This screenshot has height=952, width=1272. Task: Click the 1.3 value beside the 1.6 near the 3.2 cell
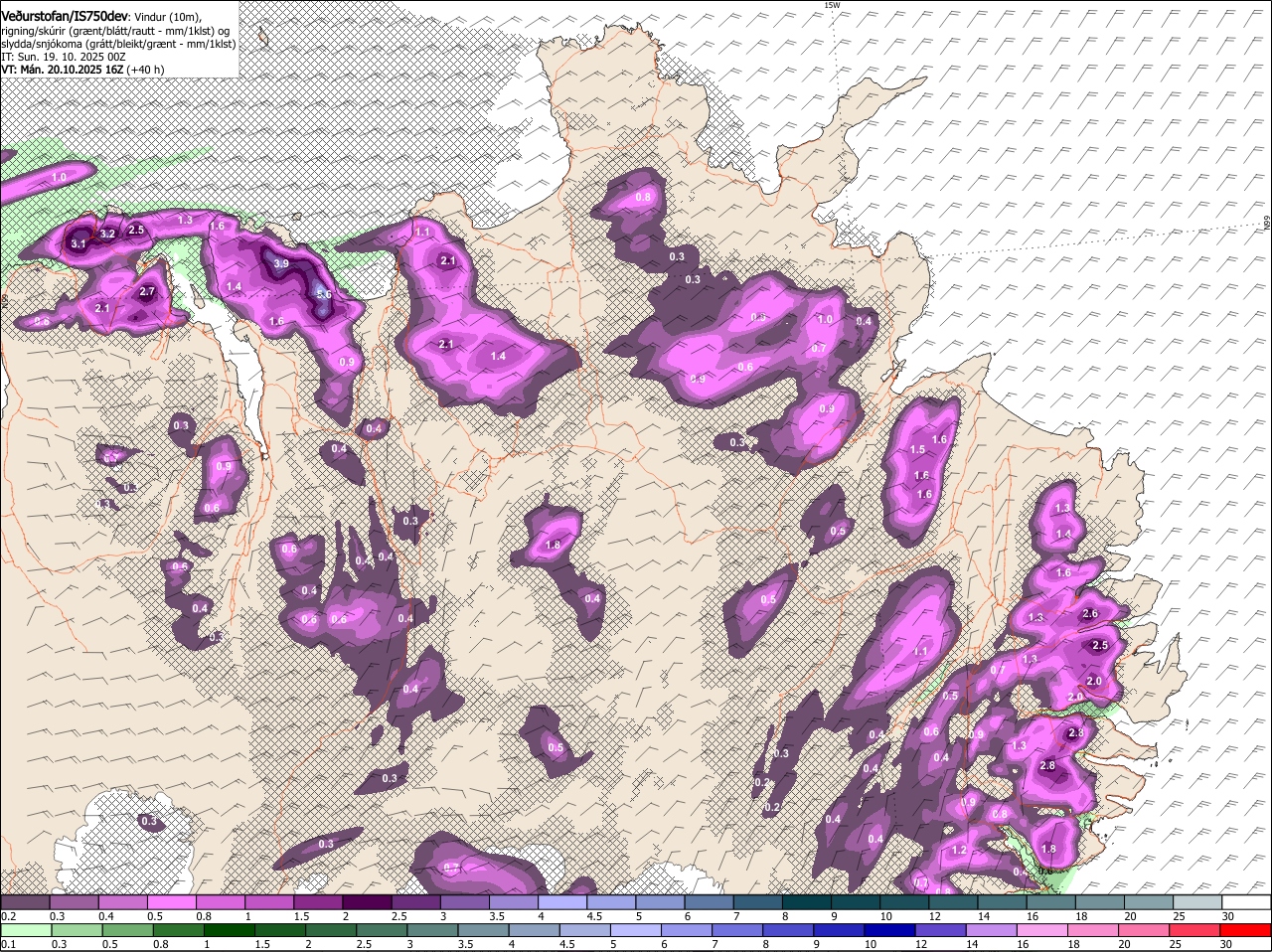coord(185,220)
